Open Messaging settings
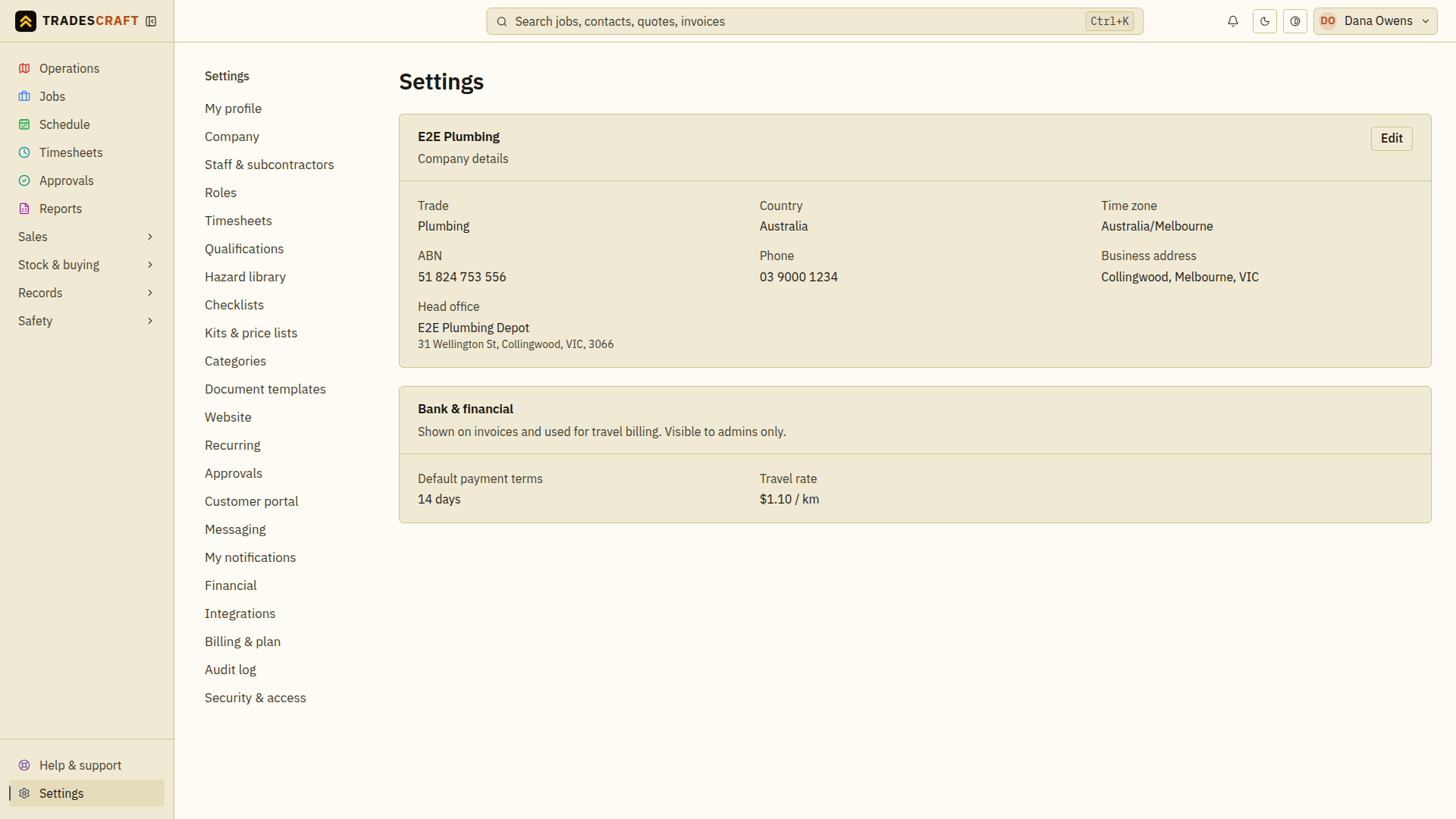The height and width of the screenshot is (819, 1456). pos(235,529)
